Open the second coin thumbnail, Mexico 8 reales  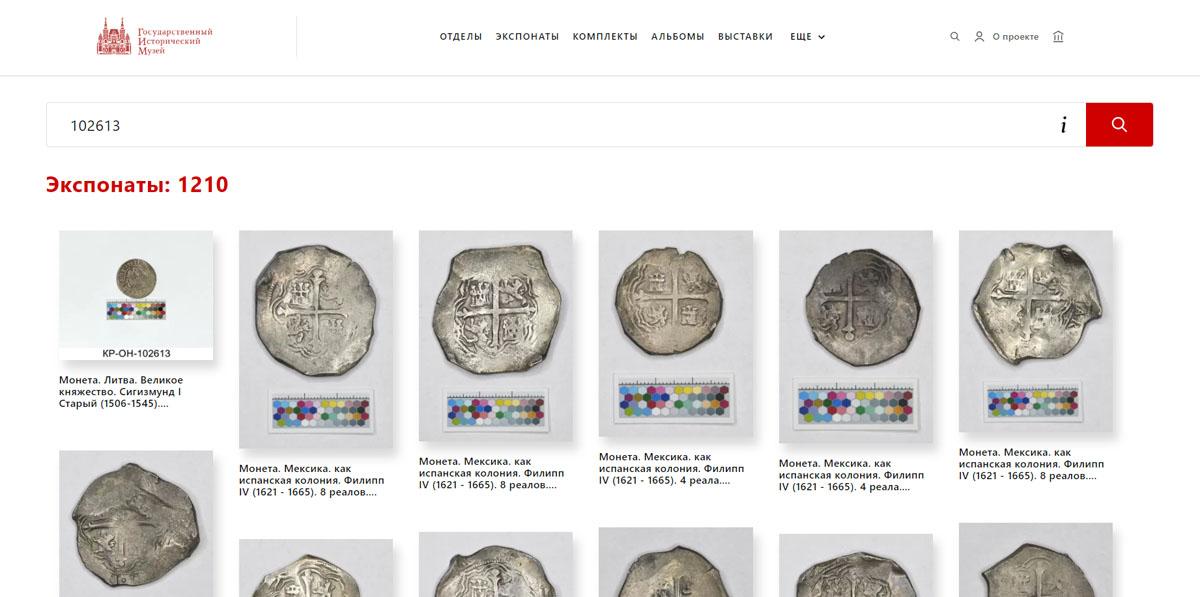point(316,340)
